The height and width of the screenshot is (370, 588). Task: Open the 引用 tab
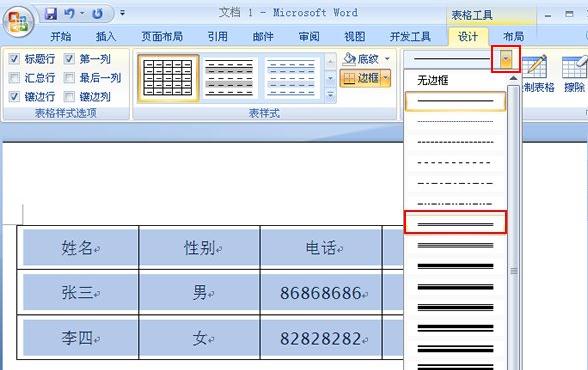218,36
